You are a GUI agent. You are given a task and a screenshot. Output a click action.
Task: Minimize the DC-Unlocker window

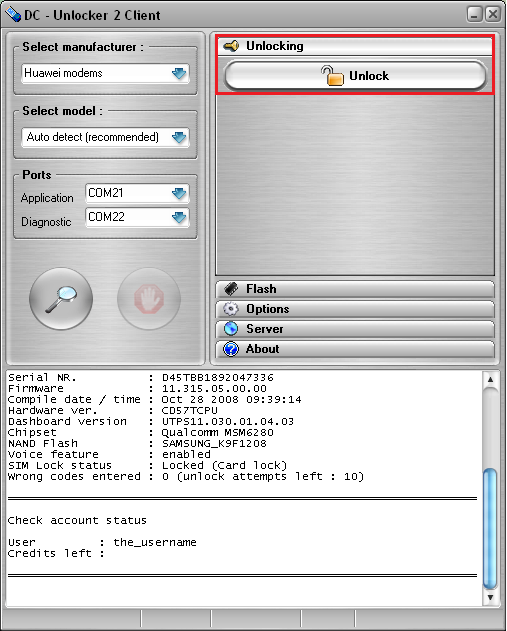coord(475,15)
